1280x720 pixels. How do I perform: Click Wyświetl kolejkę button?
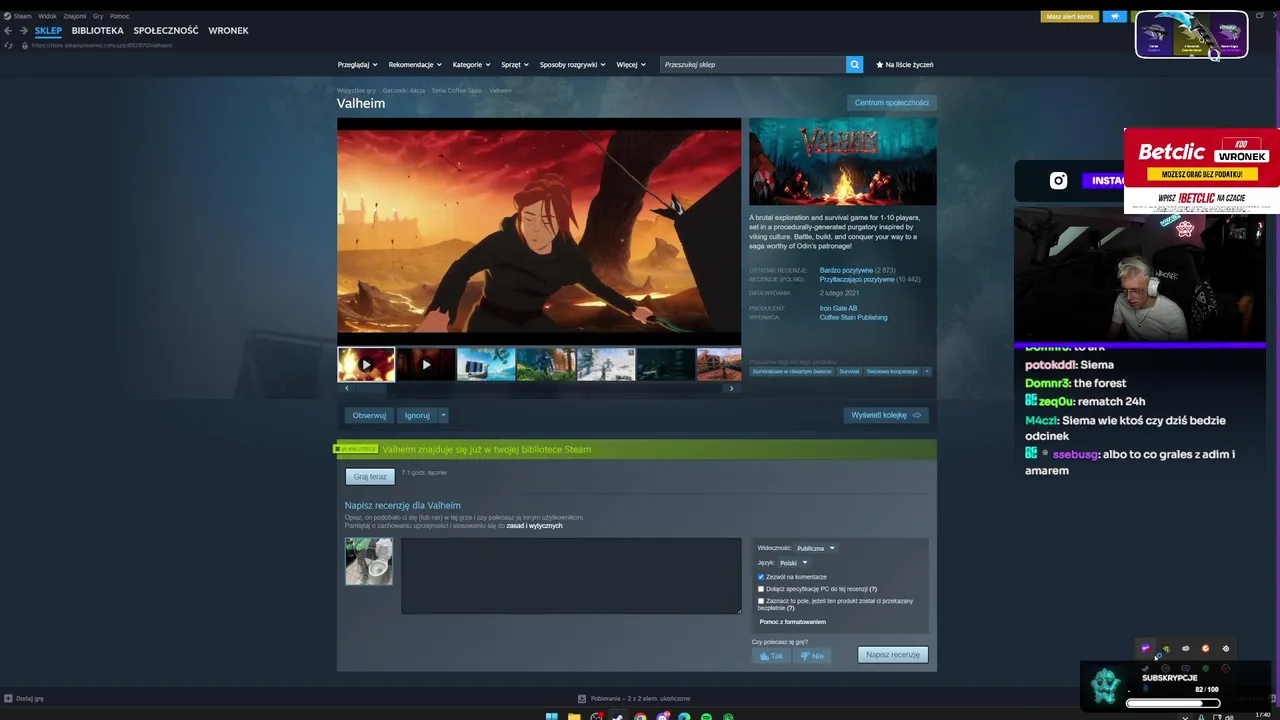click(x=886, y=415)
